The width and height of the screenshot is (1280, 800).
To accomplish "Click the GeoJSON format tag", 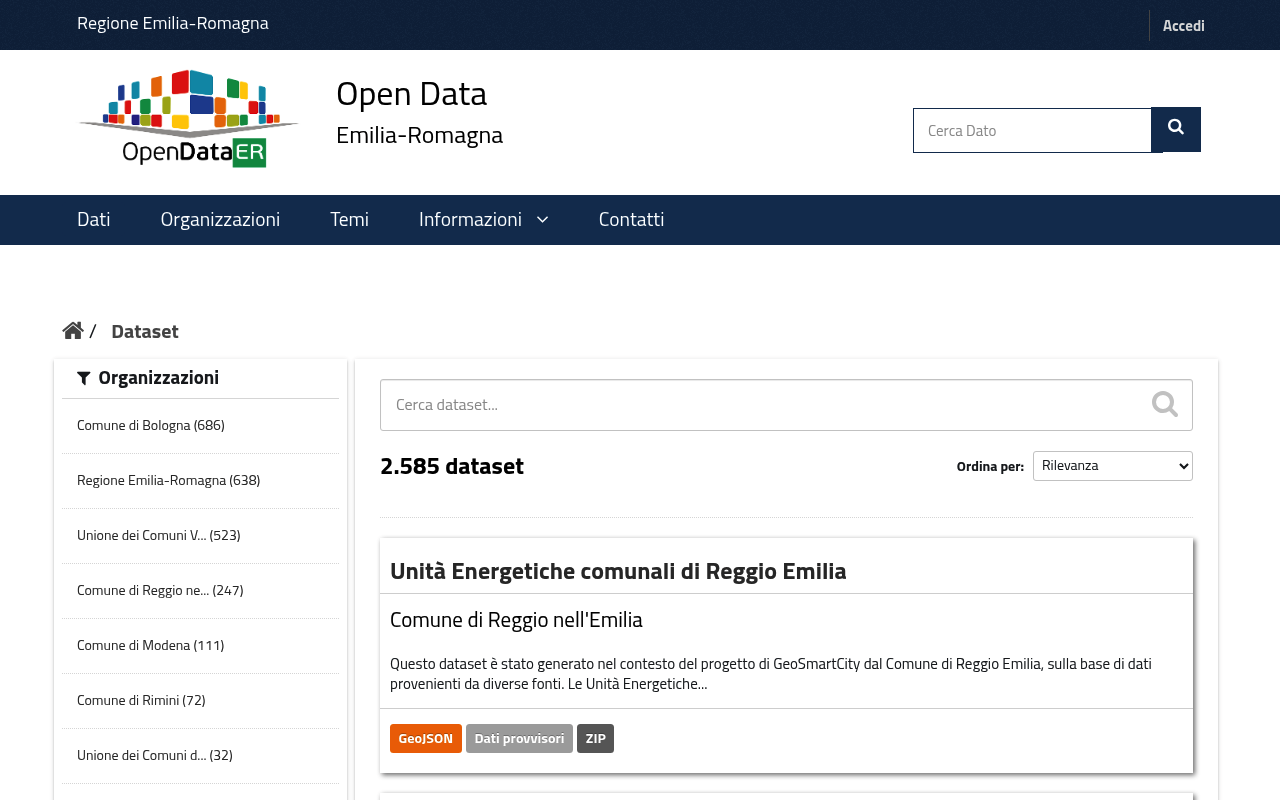I will click(x=426, y=738).
